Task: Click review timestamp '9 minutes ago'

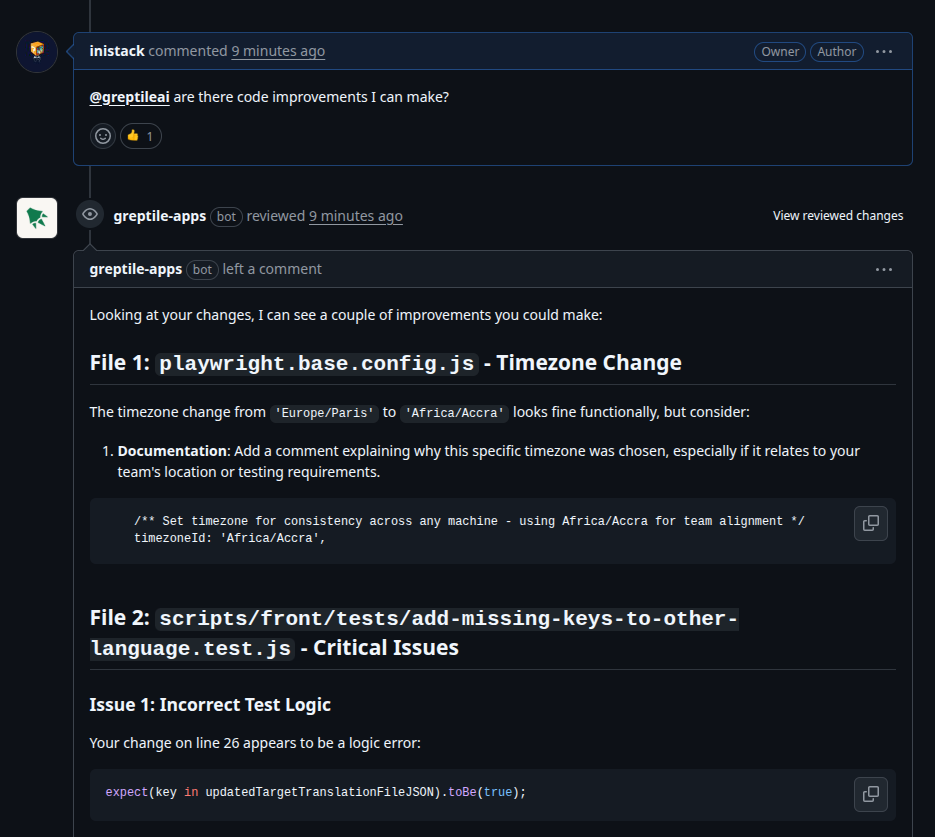Action: pyautogui.click(x=355, y=216)
